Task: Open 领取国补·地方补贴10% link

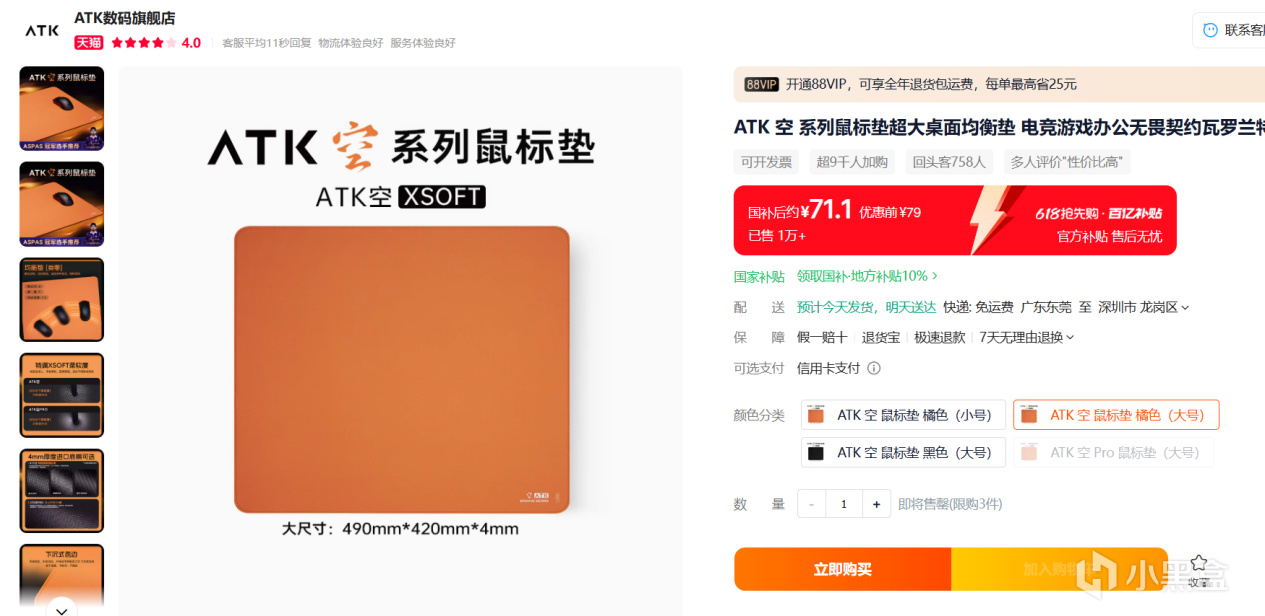Action: [x=867, y=276]
